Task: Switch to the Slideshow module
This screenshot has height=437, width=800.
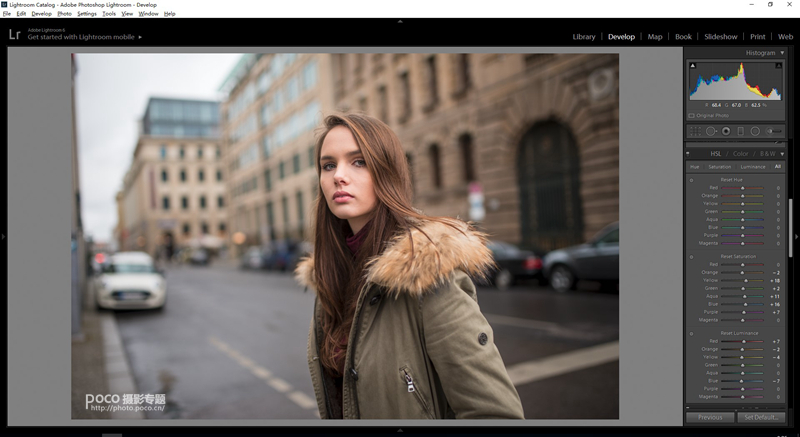Action: 720,37
